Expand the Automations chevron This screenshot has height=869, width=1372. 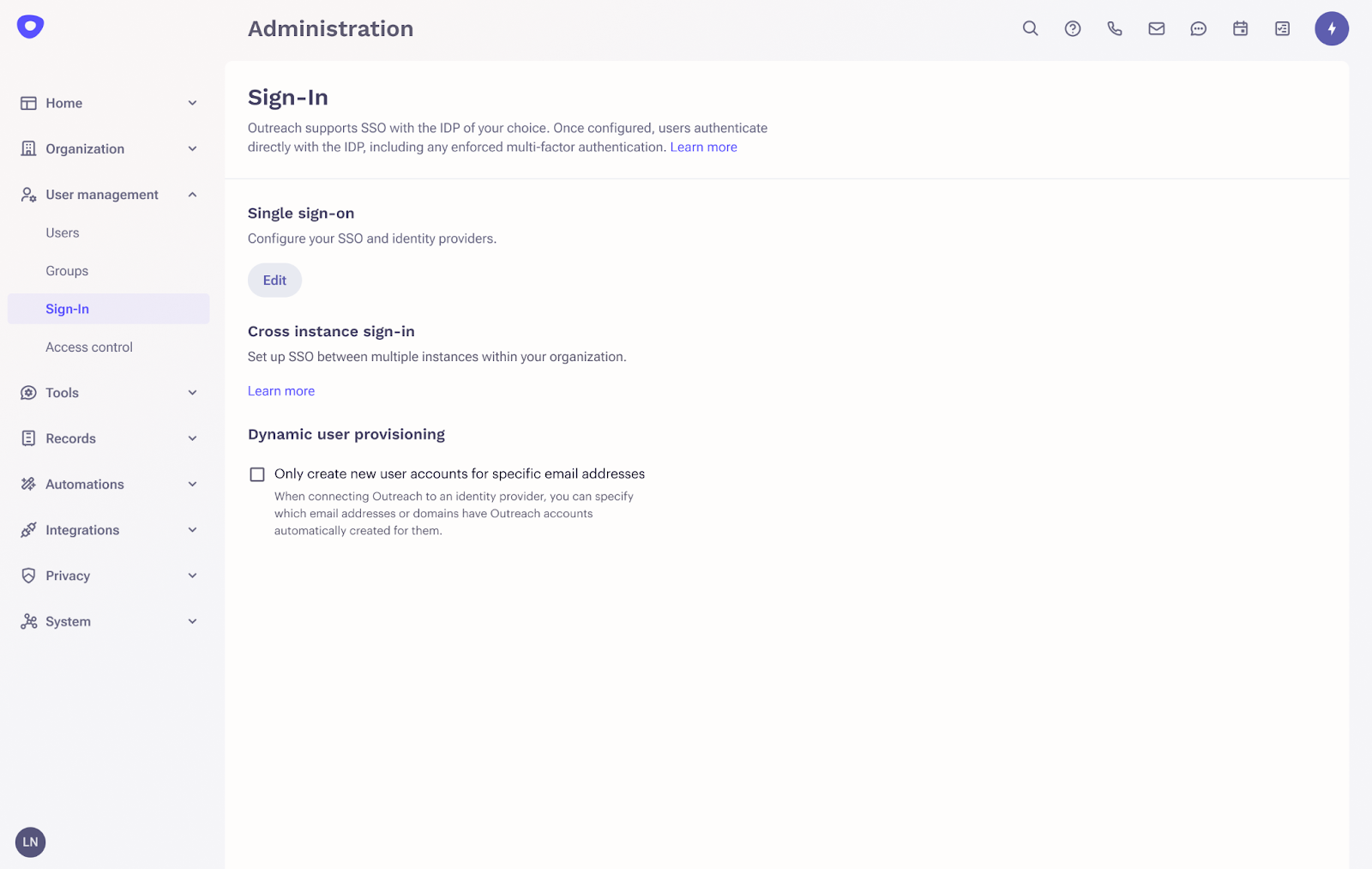[192, 484]
